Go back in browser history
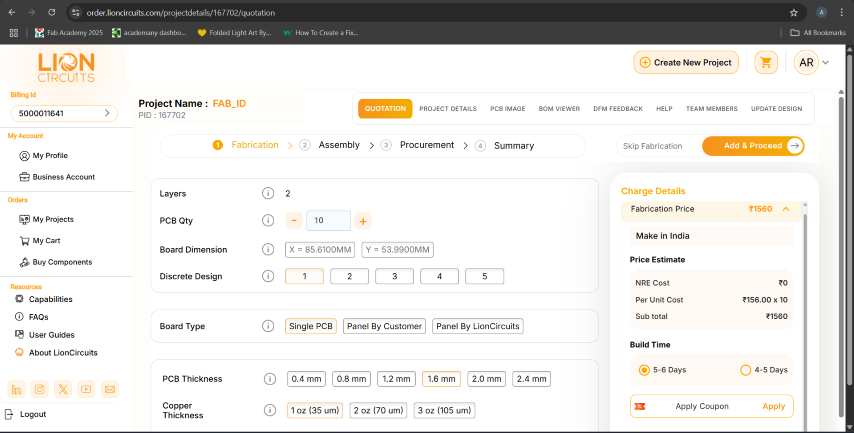 click(x=12, y=13)
